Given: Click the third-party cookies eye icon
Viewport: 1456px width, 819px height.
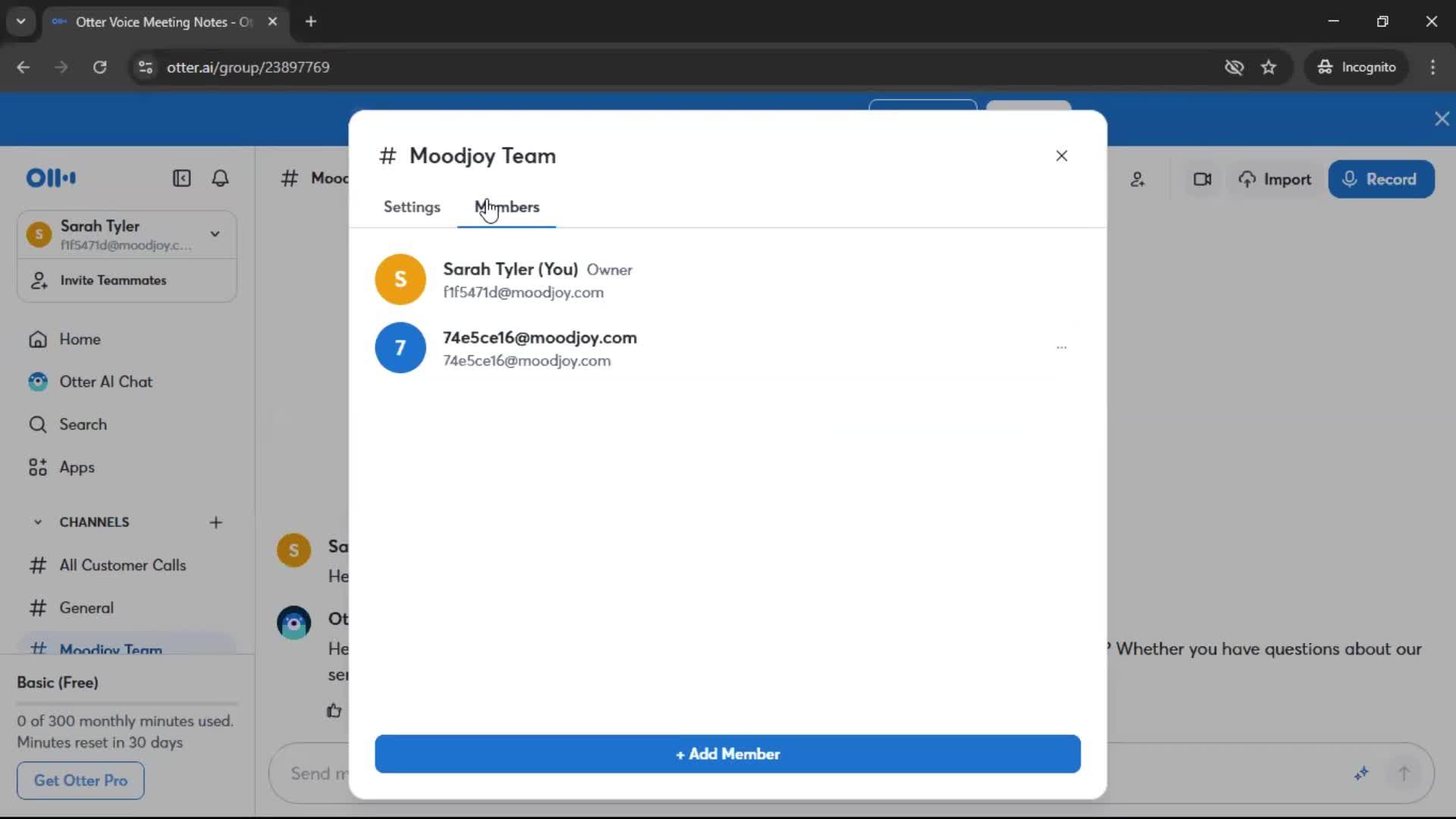Looking at the screenshot, I should 1234,67.
